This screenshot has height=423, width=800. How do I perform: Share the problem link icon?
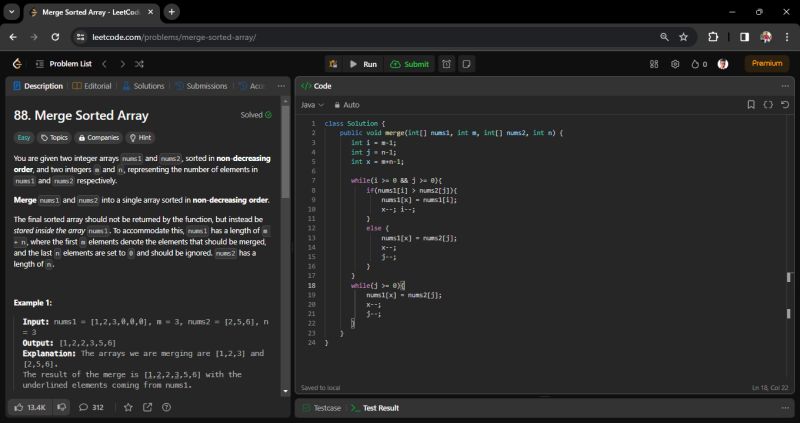tap(147, 407)
